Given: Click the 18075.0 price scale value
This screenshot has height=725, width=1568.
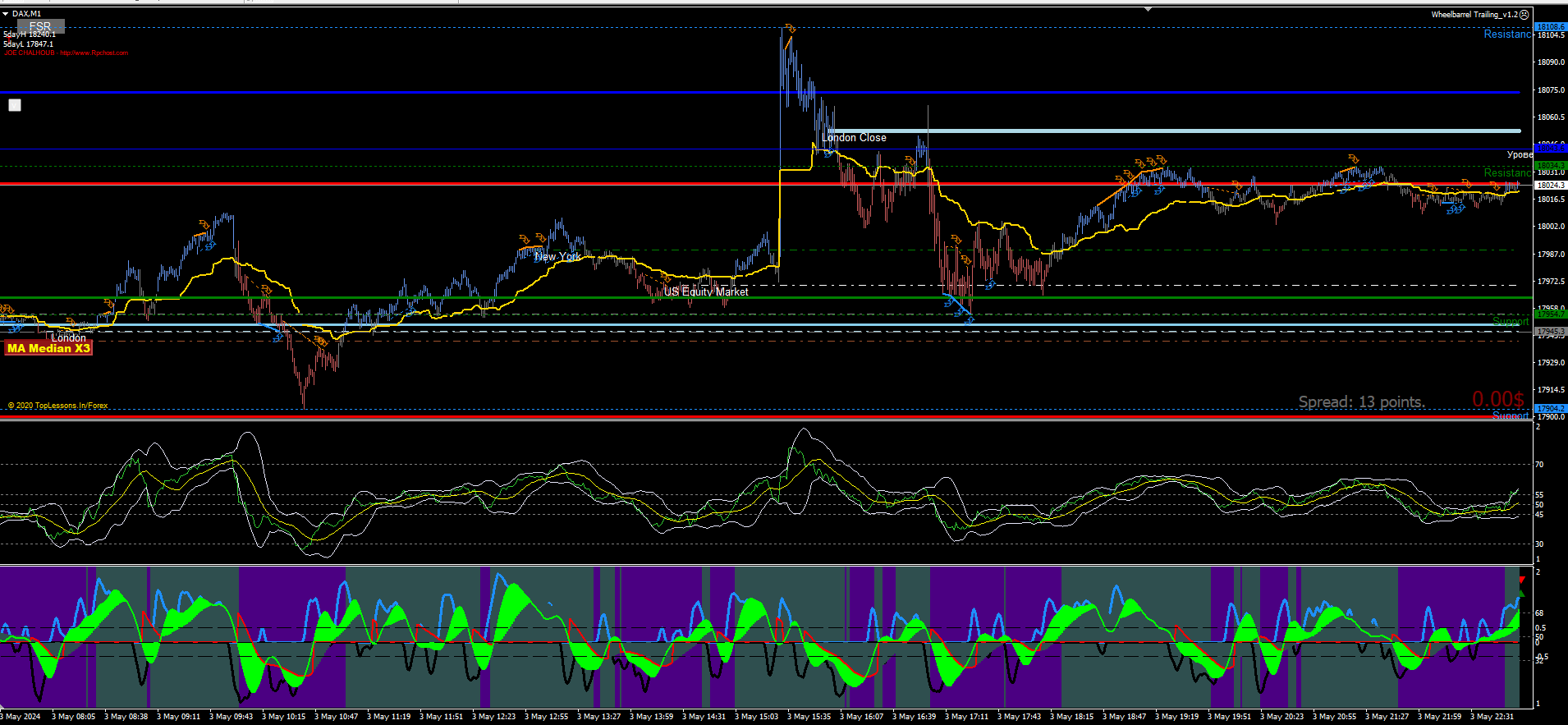Looking at the screenshot, I should 1550,90.
